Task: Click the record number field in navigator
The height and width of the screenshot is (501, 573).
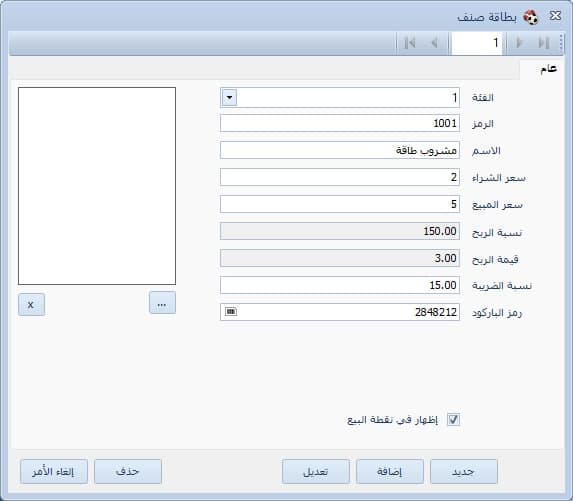Action: point(477,43)
